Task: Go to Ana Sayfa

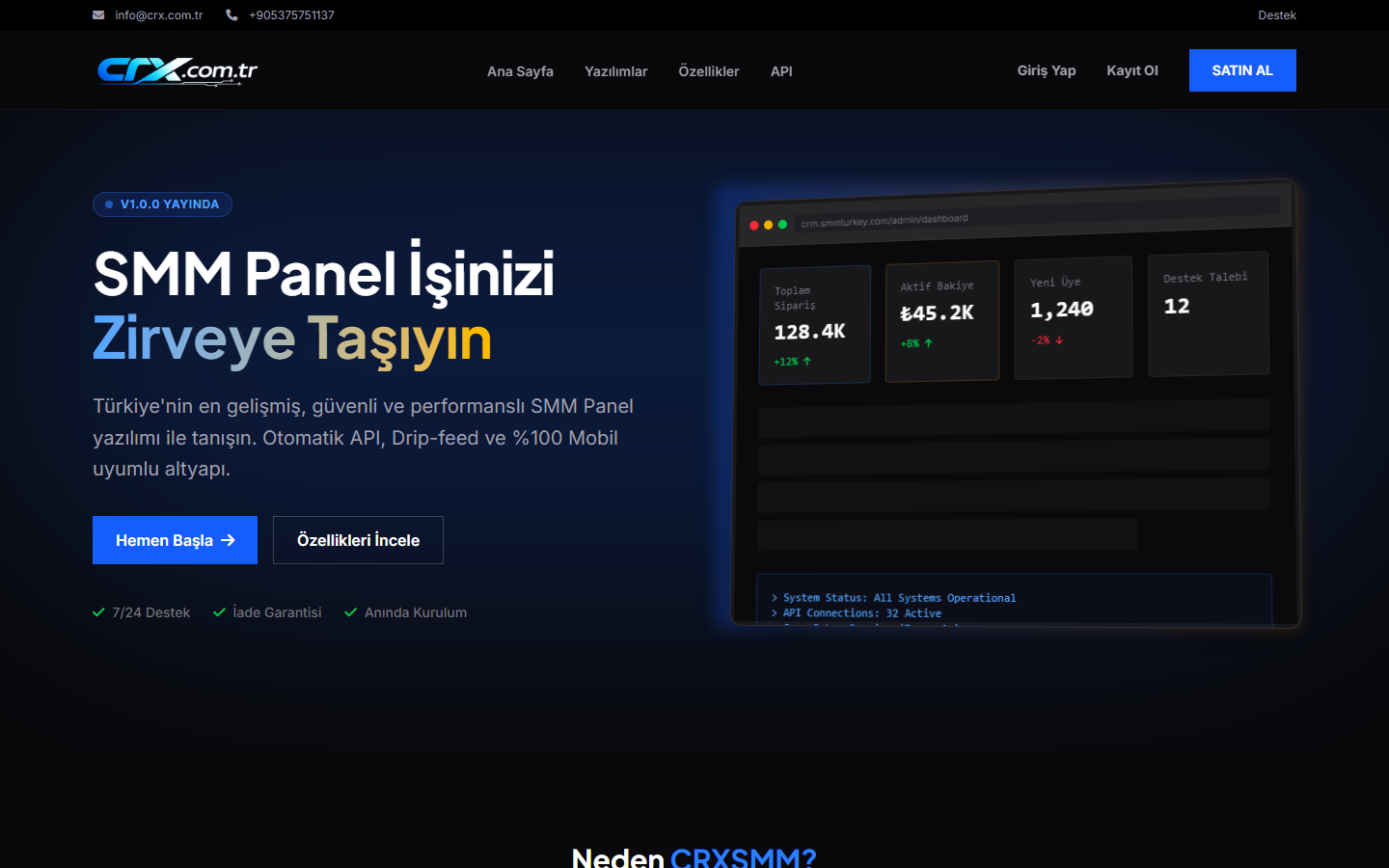Action: (x=520, y=70)
